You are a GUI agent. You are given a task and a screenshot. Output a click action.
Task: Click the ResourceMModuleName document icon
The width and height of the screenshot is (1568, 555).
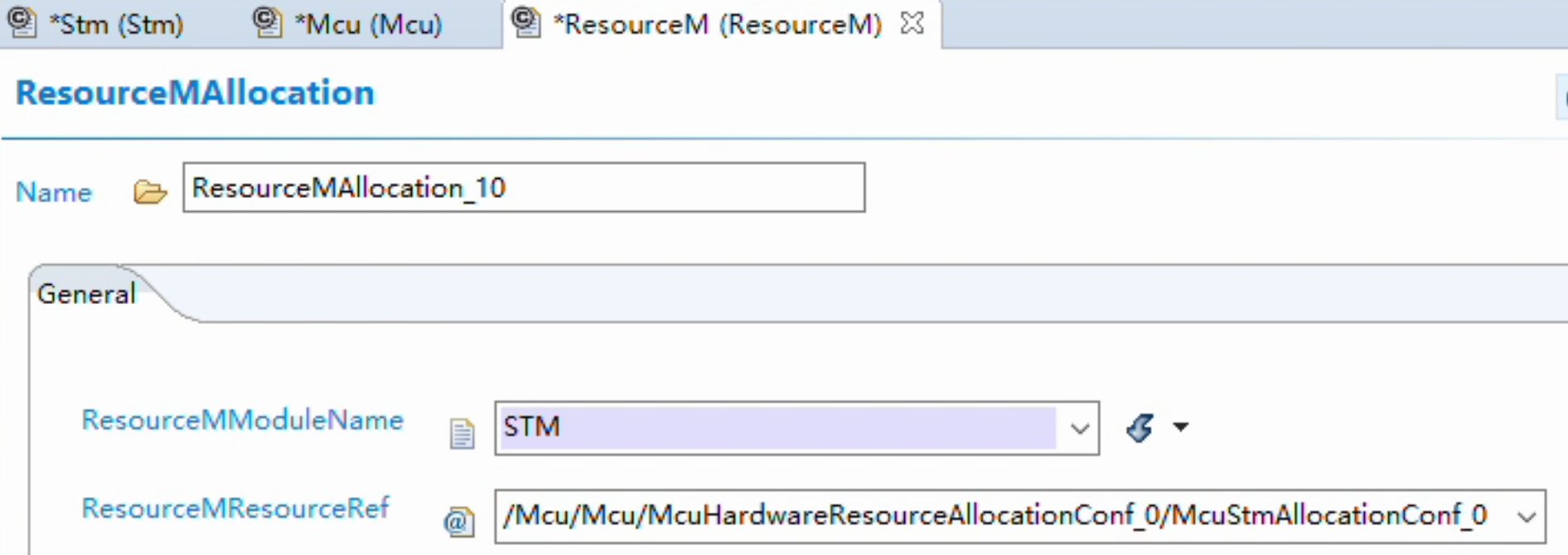click(x=462, y=433)
